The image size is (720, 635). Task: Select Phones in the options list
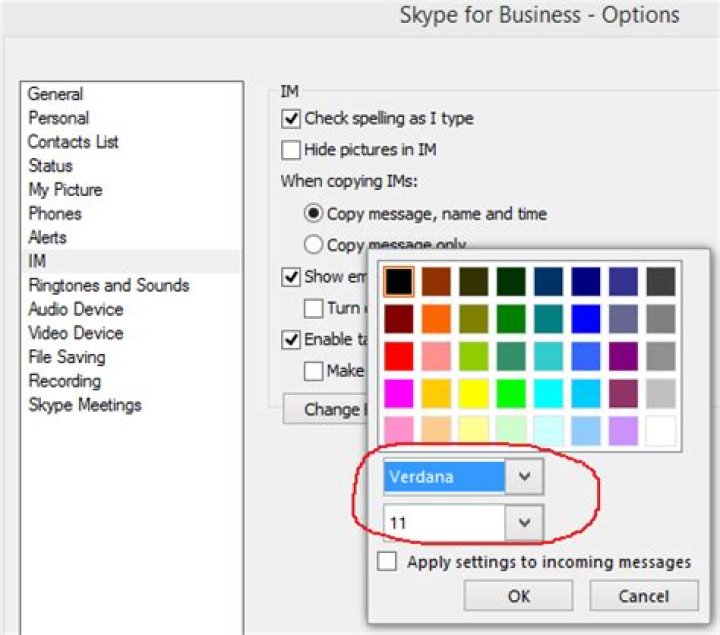(x=55, y=214)
